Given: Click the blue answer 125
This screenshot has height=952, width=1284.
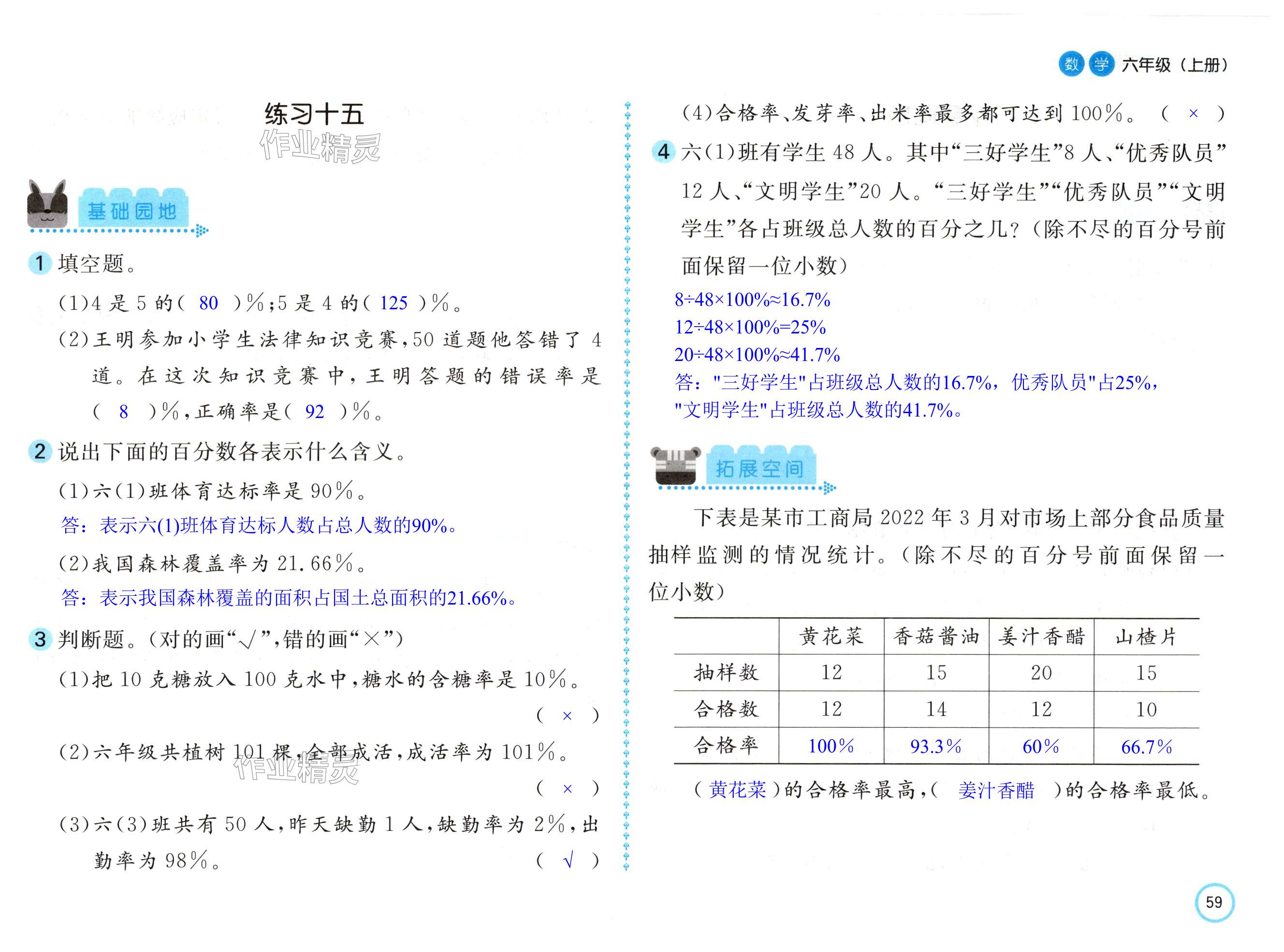Looking at the screenshot, I should pos(393,303).
